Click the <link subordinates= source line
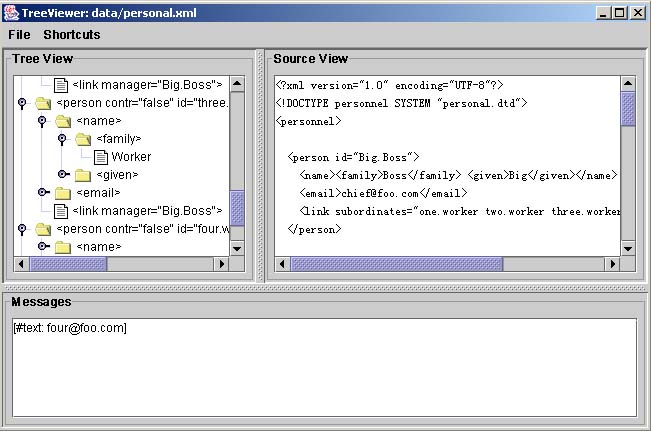651x431 pixels. pos(460,211)
